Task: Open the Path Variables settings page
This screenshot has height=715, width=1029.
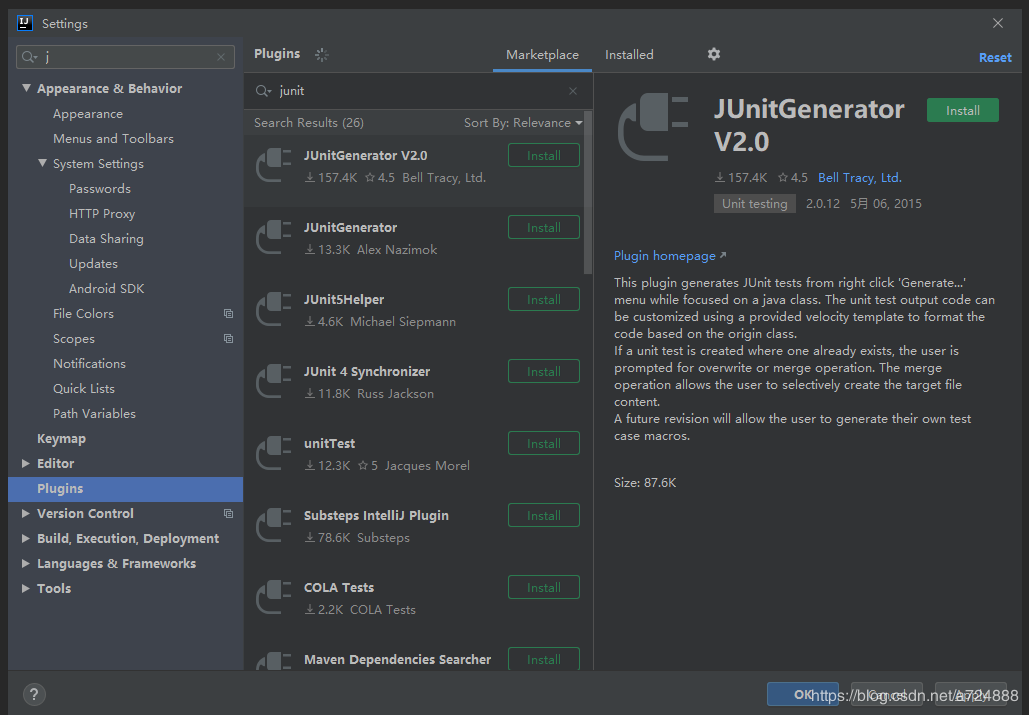Action: tap(94, 413)
